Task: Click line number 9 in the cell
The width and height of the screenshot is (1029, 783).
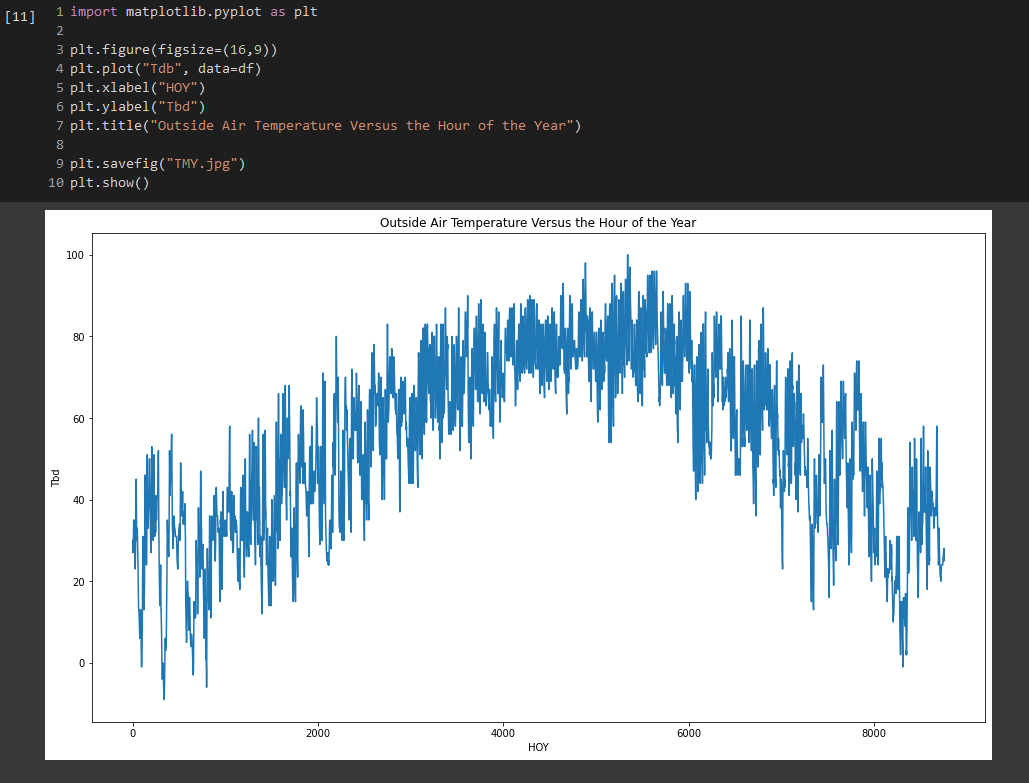Action: (59, 163)
